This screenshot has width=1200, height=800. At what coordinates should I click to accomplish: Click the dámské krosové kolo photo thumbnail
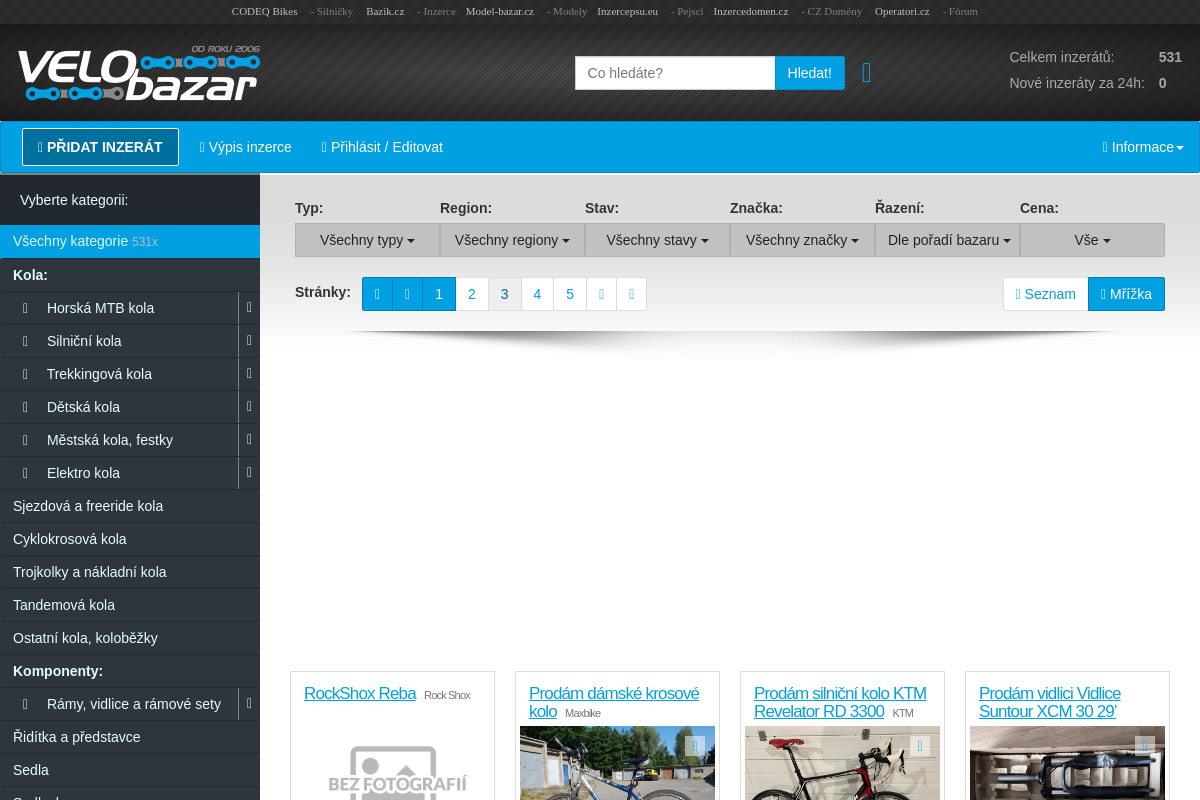pos(617,763)
